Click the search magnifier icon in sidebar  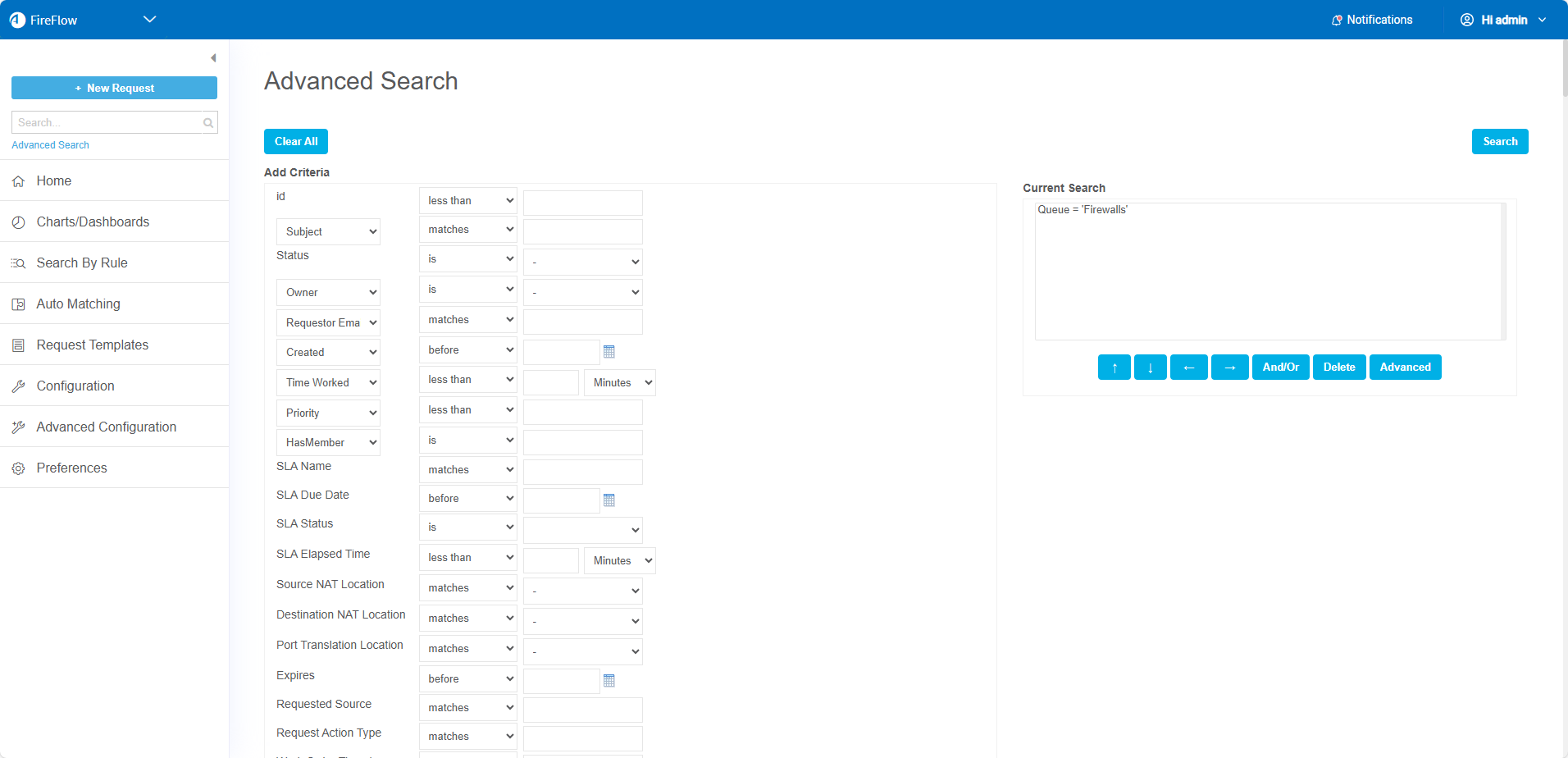coord(208,123)
